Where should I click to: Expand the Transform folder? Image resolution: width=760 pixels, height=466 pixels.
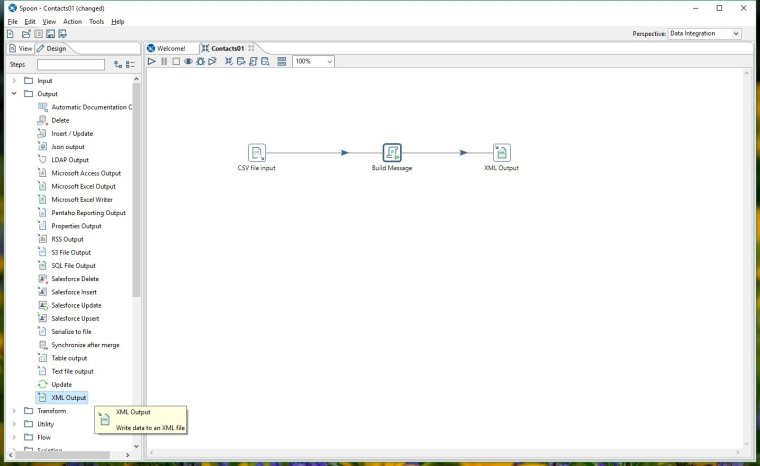[14, 411]
